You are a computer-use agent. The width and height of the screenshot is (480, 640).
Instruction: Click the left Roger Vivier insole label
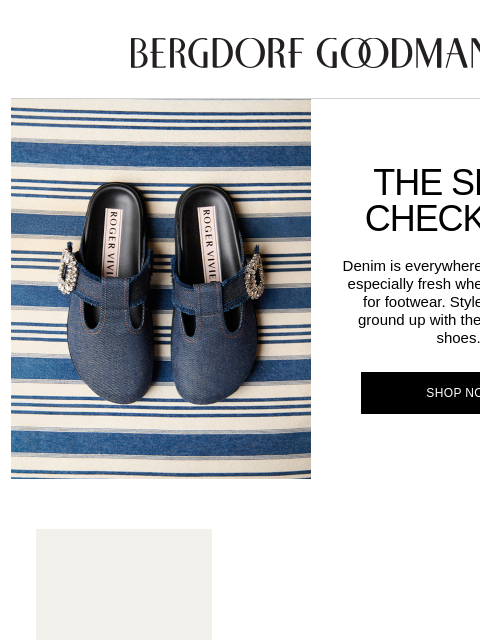click(x=111, y=242)
